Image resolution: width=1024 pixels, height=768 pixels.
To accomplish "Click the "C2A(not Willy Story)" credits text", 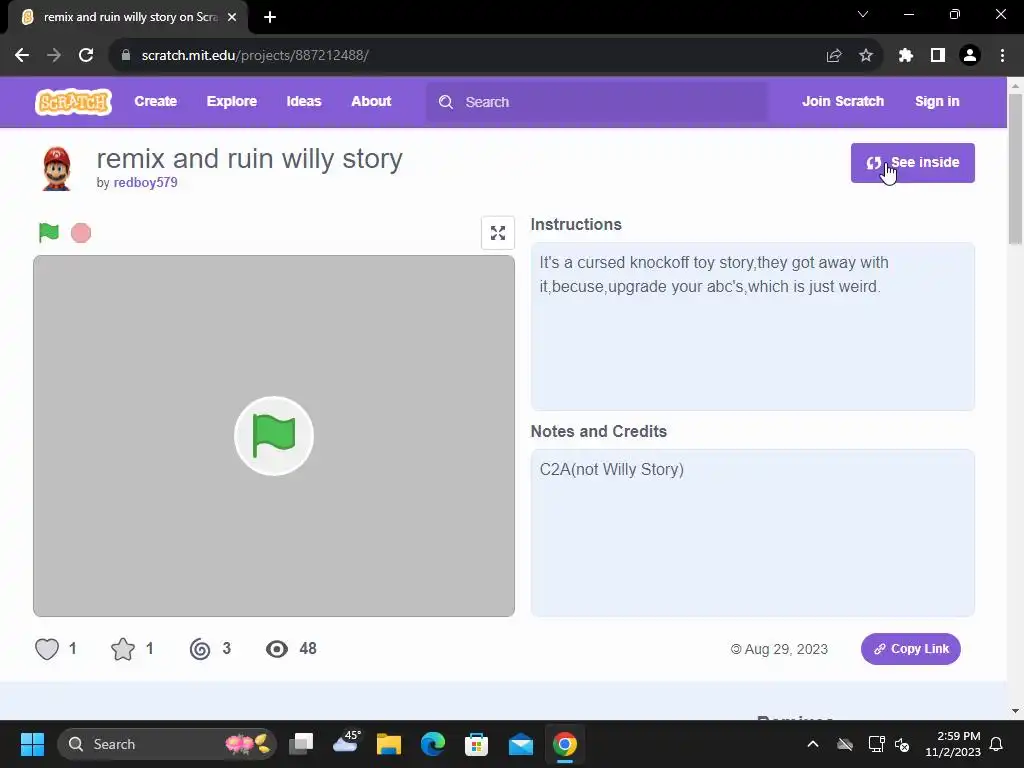I will [x=611, y=469].
